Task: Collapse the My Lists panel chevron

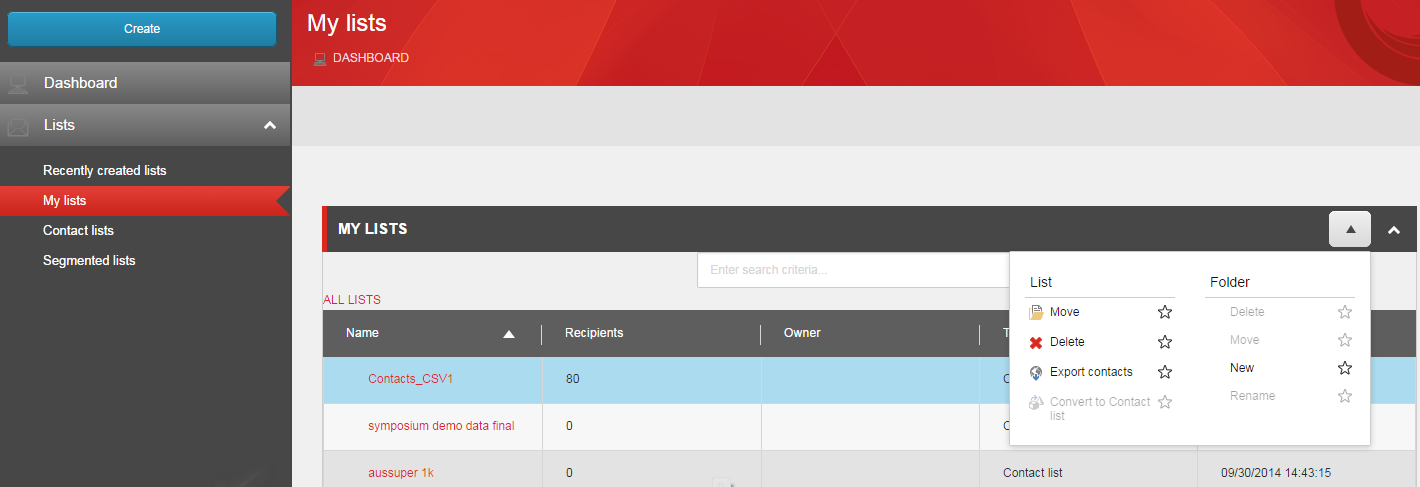Action: click(x=1394, y=230)
